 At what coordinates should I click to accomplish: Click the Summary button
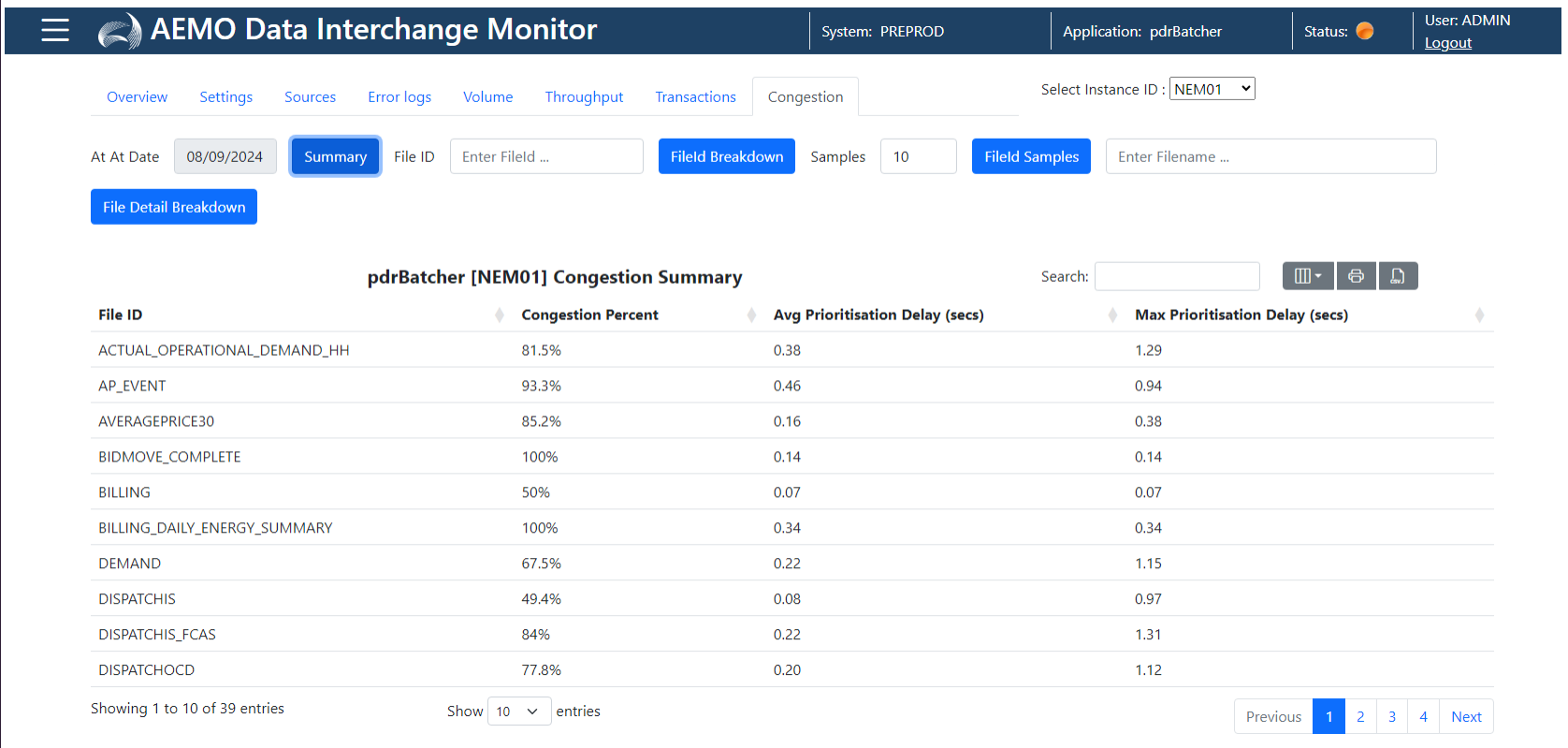(335, 156)
